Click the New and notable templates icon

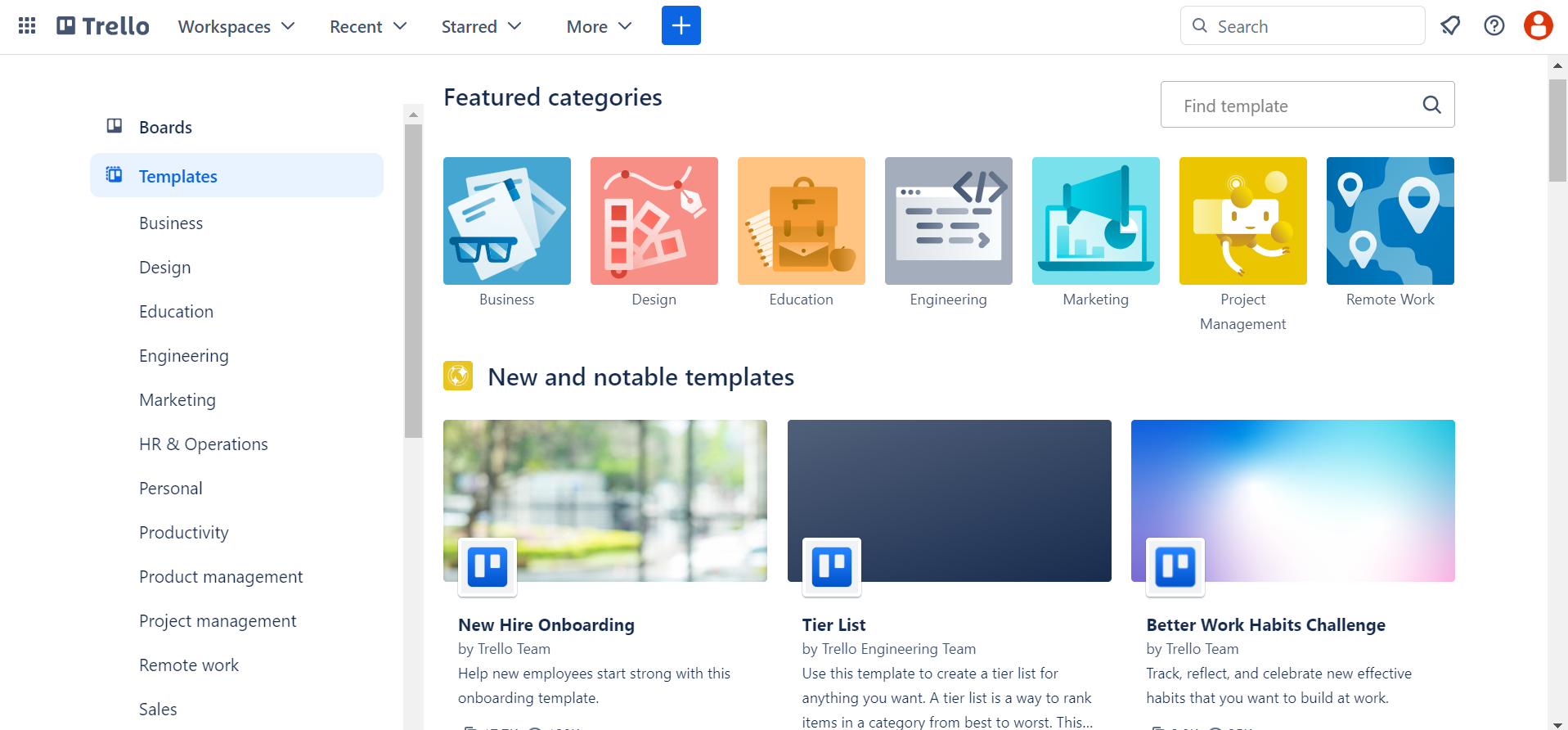pos(458,376)
